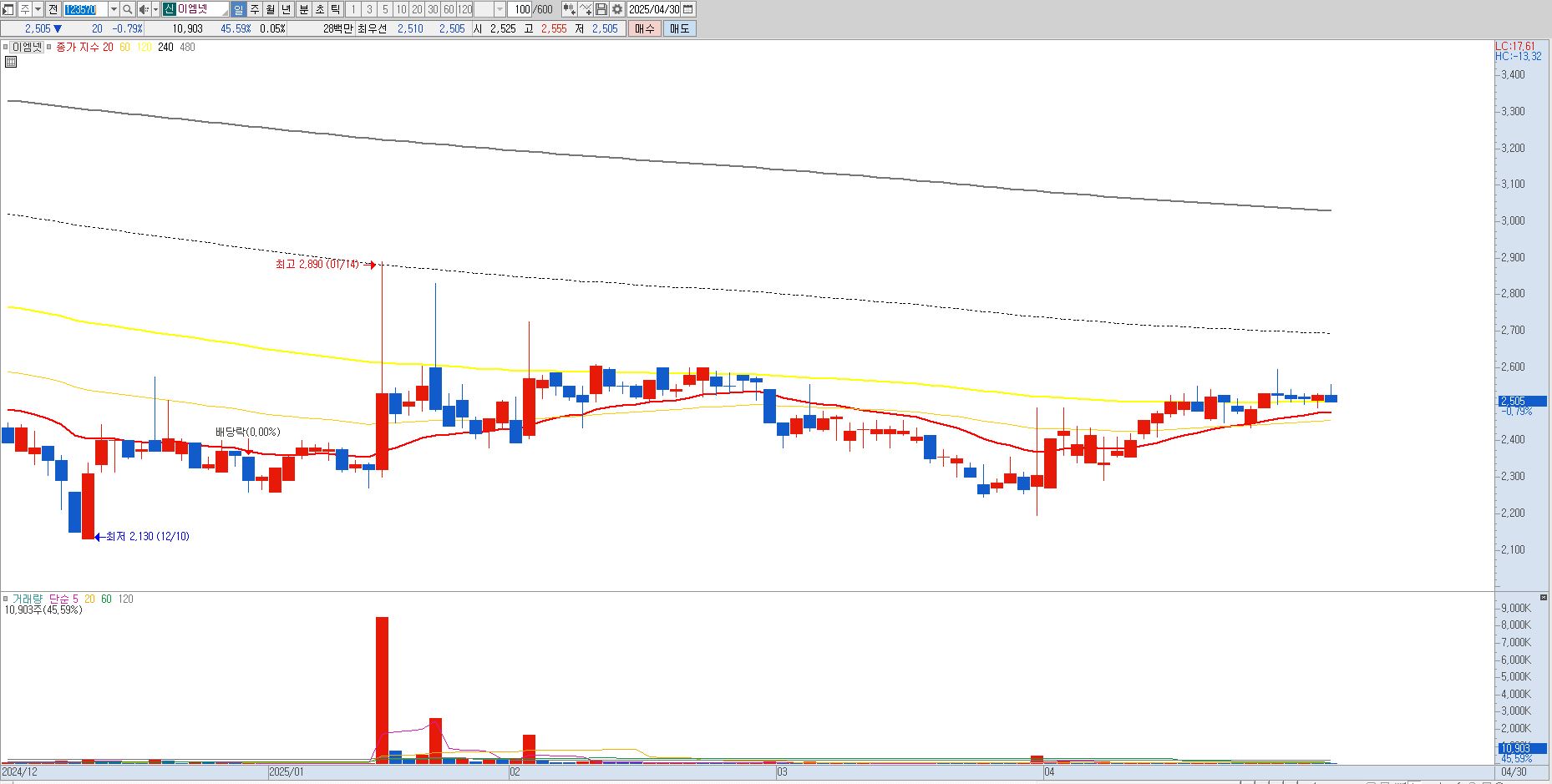Click the stock search magnifier icon
Screen dimensions: 1552x784
(128, 9)
